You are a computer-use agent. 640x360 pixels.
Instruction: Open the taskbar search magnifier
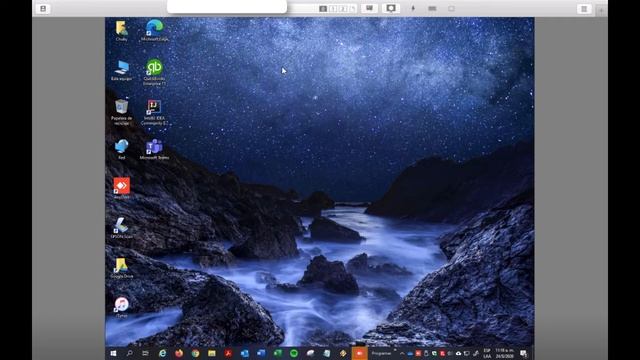(129, 353)
